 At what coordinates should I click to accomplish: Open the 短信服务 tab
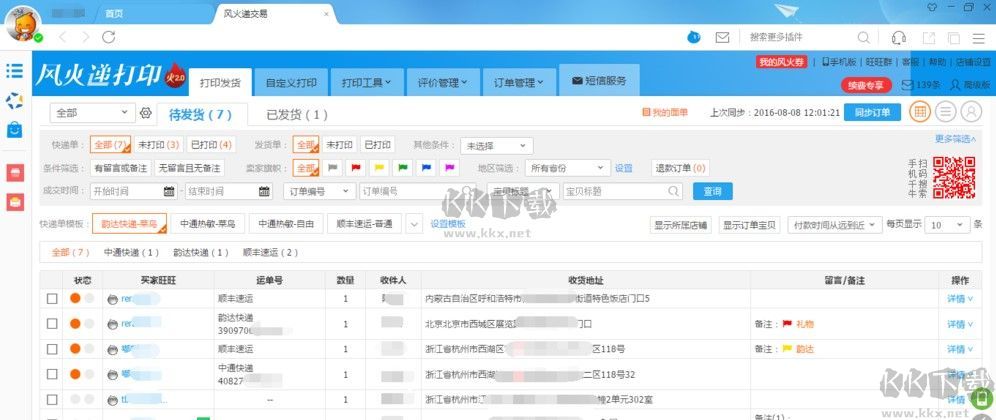(x=599, y=81)
